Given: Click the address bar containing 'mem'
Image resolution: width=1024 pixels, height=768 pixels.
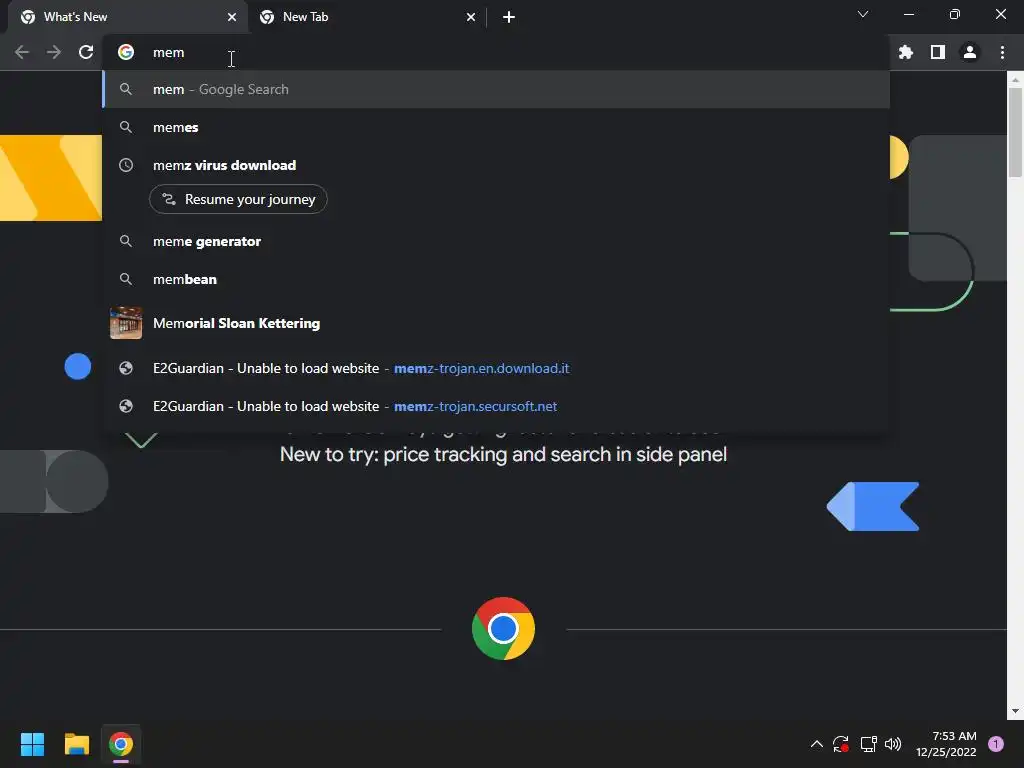Looking at the screenshot, I should (x=496, y=52).
